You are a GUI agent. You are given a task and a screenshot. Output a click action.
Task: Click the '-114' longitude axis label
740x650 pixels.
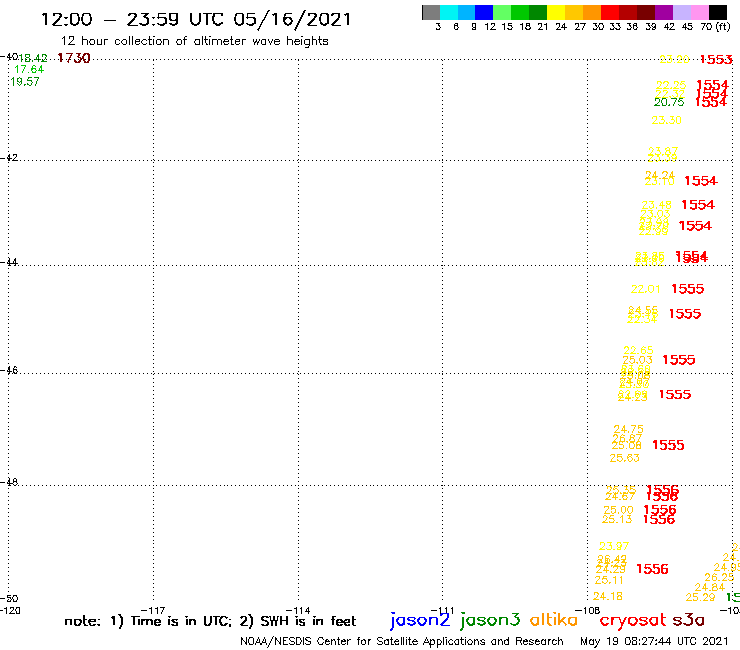coord(298,610)
